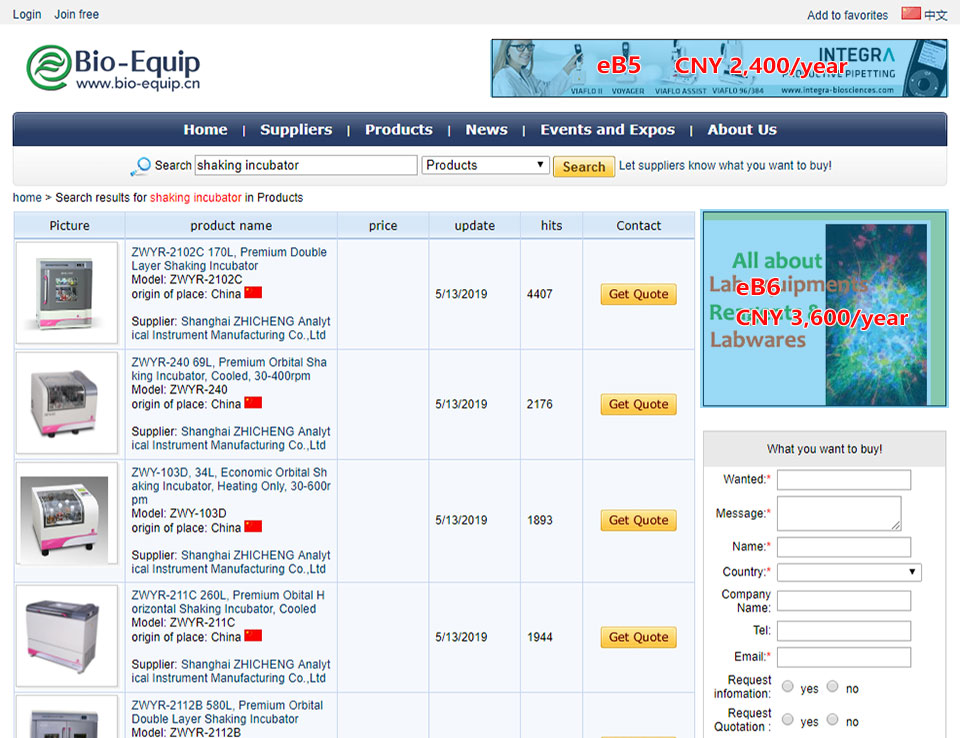Select 'yes' for Request Quotation
The image size is (960, 738).
(788, 720)
